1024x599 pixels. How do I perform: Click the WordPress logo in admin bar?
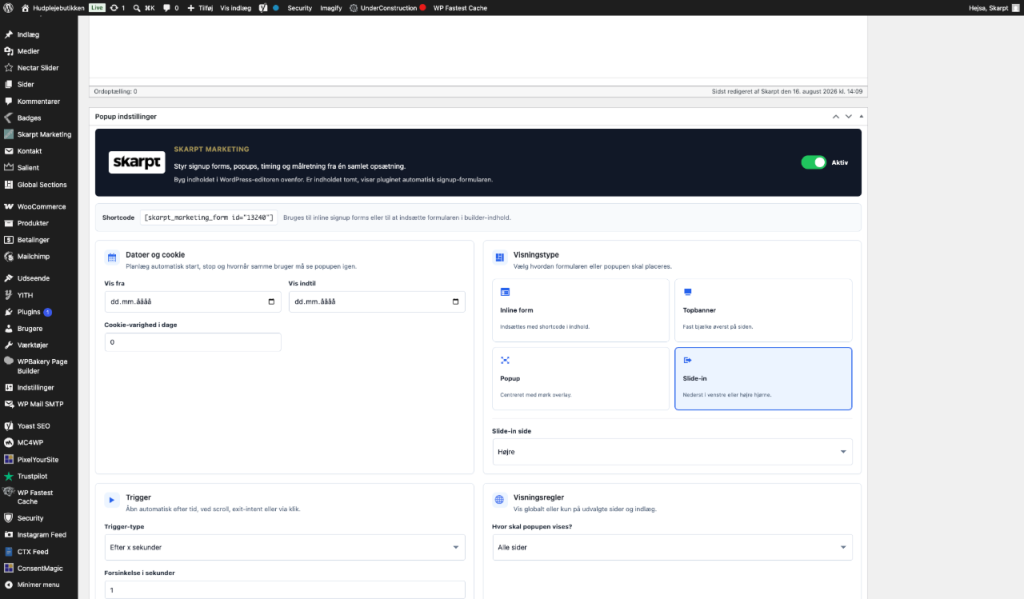(x=8, y=8)
